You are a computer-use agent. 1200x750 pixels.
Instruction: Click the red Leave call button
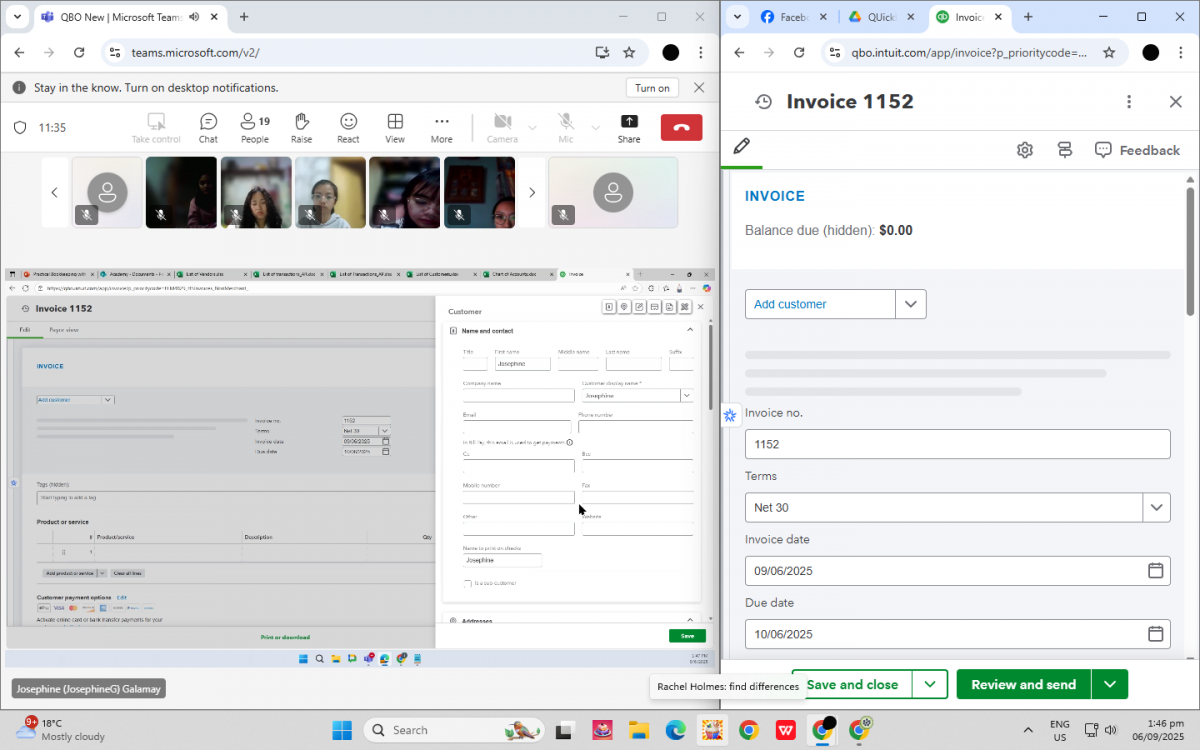681,127
